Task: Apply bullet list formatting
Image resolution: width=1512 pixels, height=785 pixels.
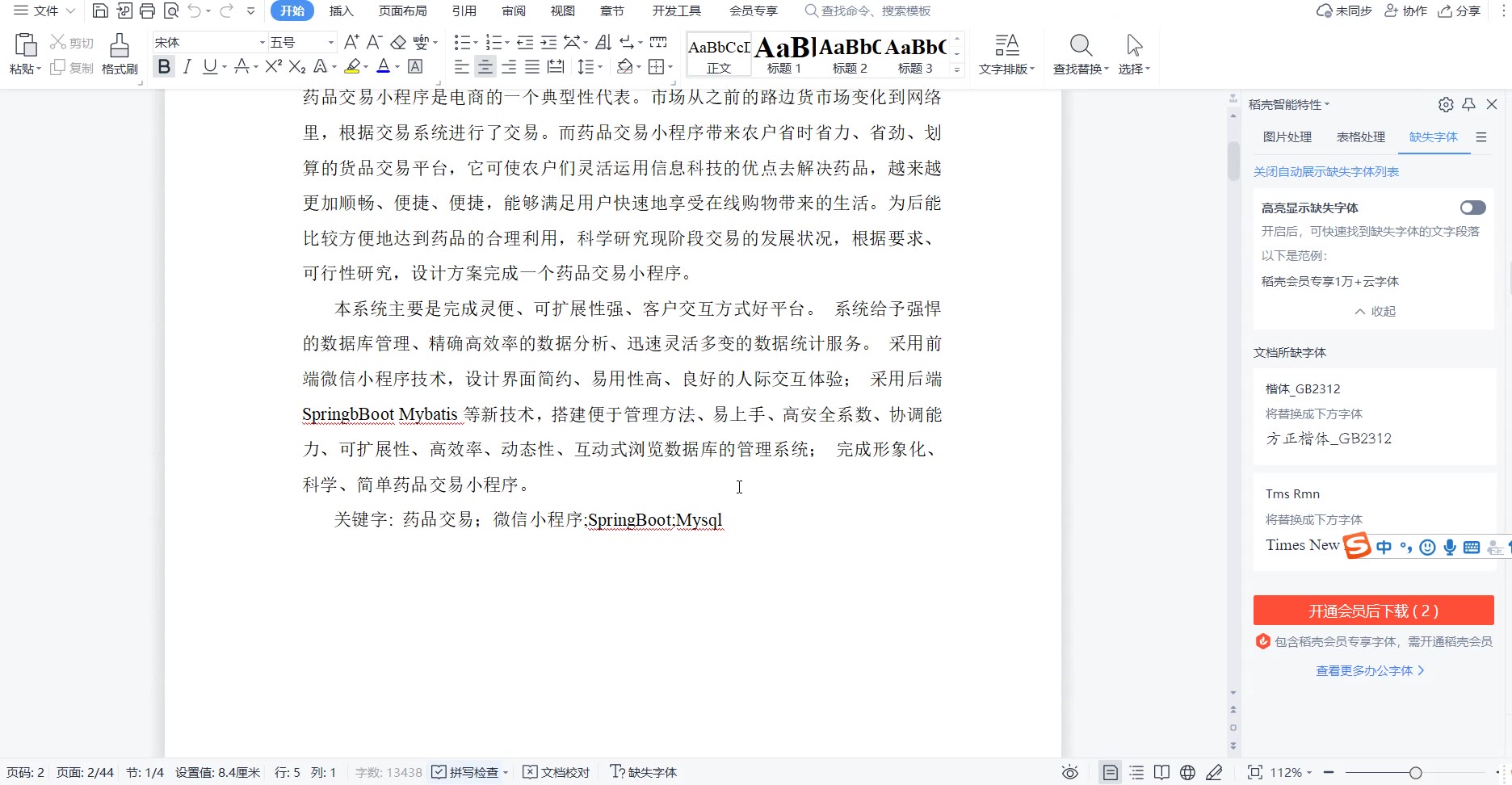Action: coord(462,42)
